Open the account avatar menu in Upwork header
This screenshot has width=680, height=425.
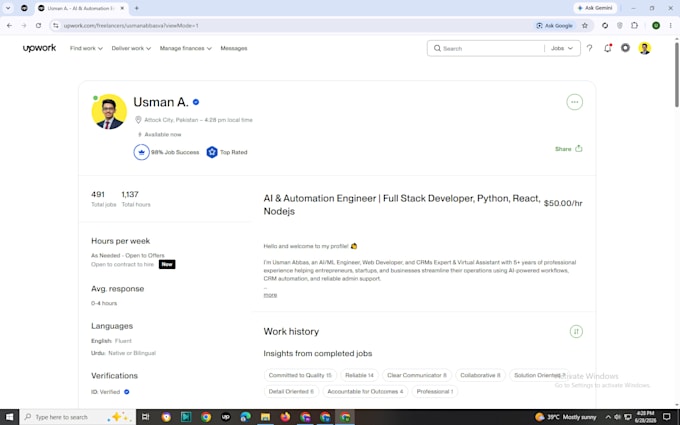point(644,48)
